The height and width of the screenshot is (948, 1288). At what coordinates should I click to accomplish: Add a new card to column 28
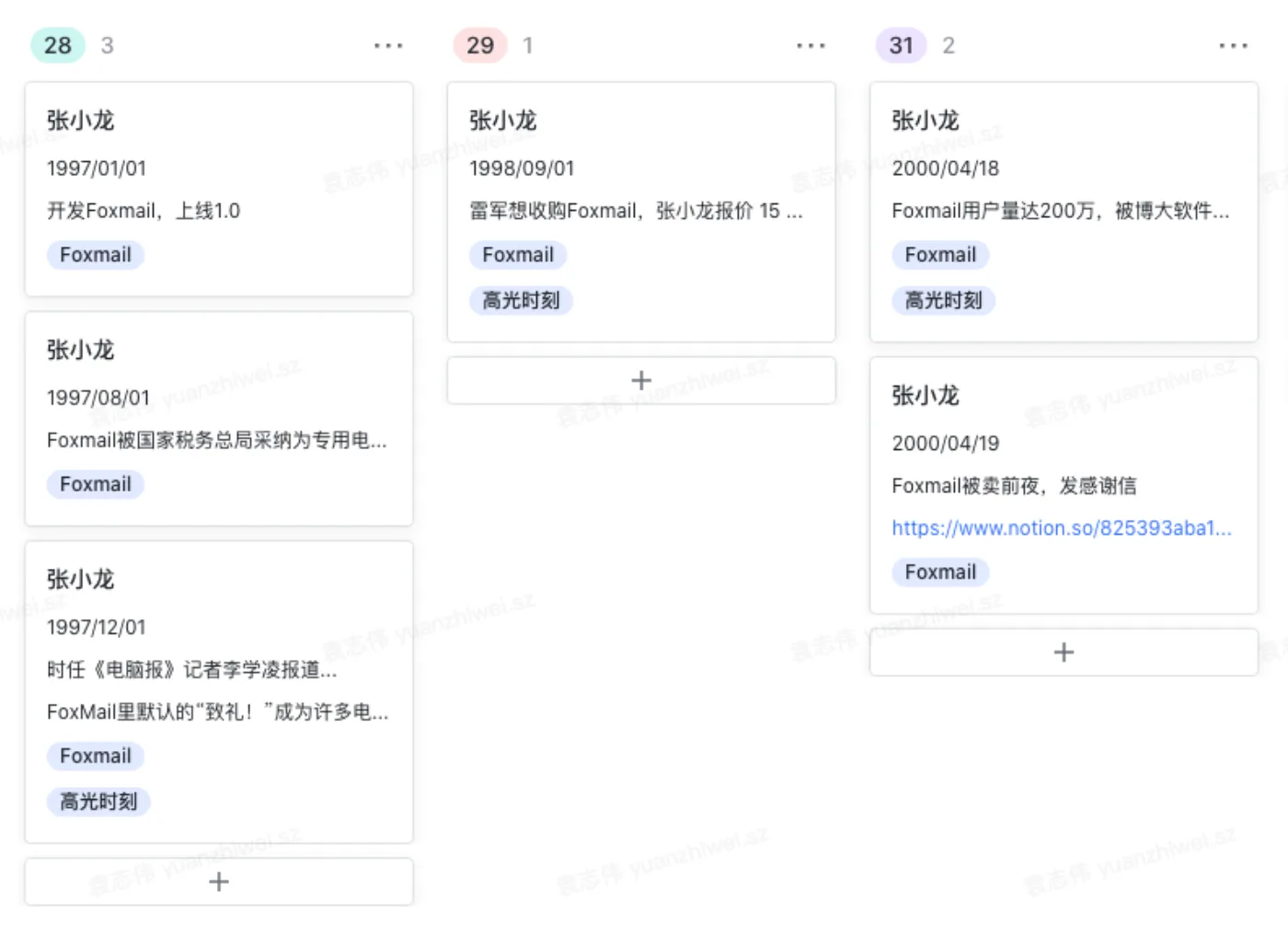pyautogui.click(x=219, y=882)
